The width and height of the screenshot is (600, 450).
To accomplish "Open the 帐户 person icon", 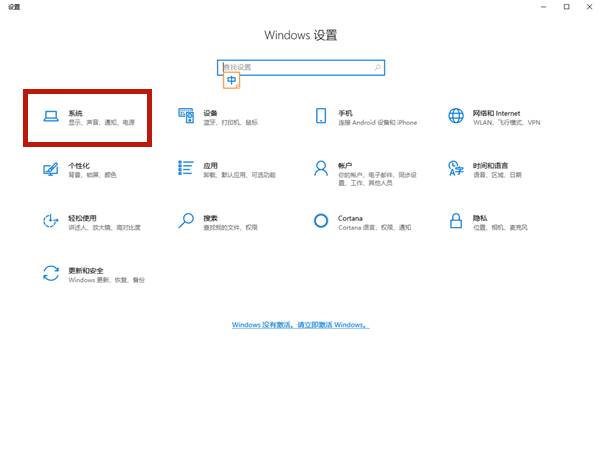I will pos(321,168).
